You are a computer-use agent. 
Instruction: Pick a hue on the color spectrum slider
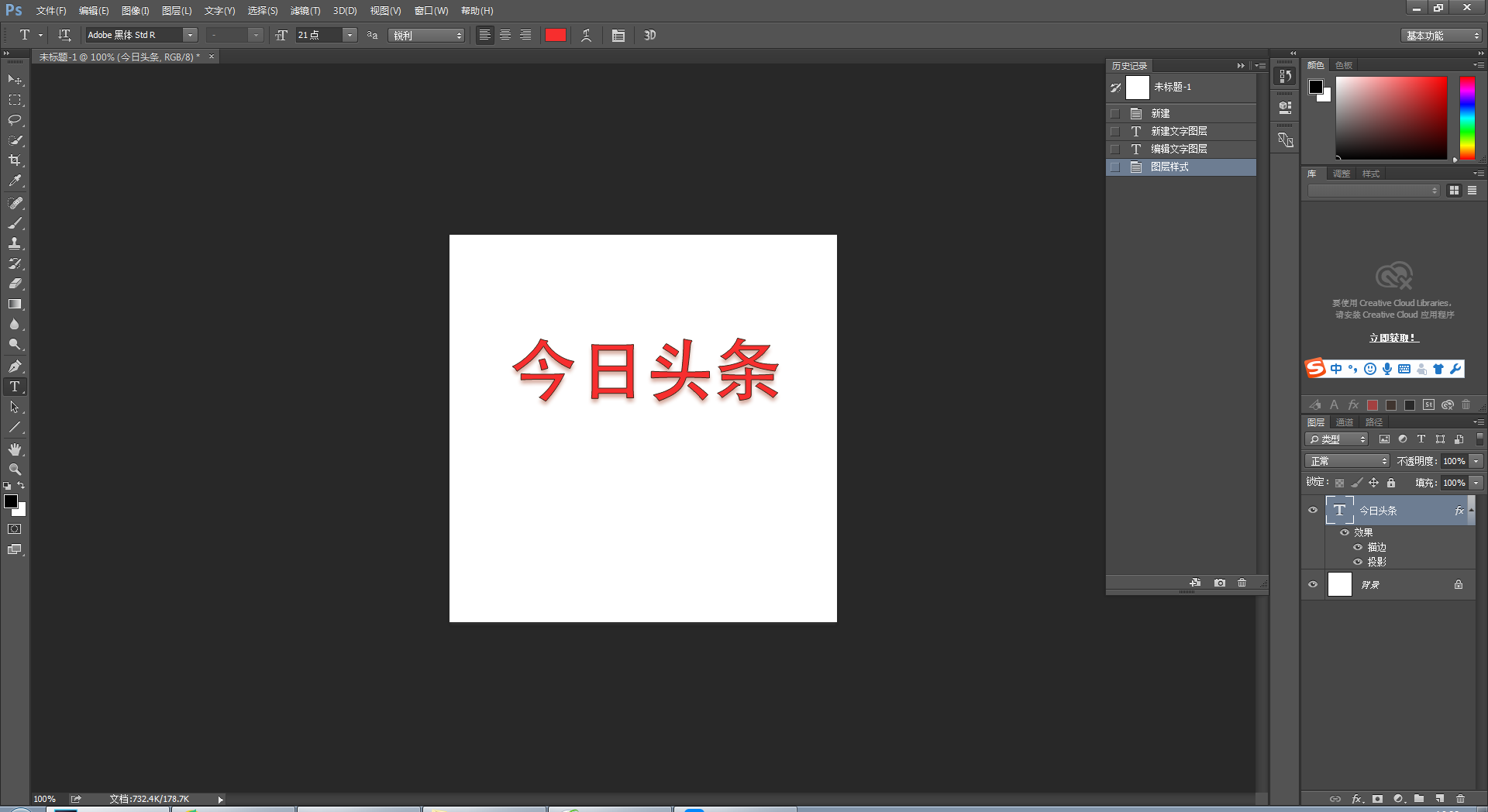click(x=1467, y=118)
